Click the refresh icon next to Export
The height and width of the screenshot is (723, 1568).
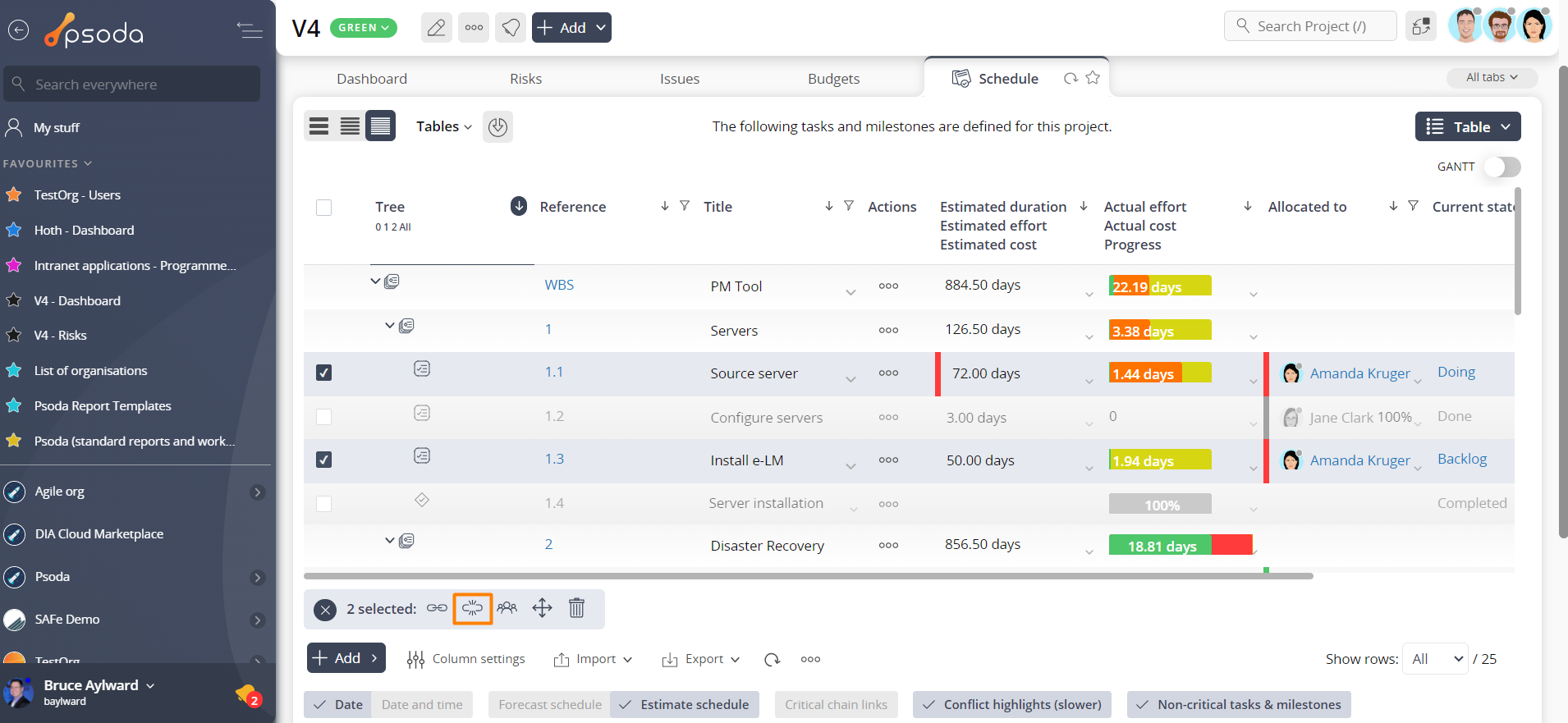click(772, 659)
